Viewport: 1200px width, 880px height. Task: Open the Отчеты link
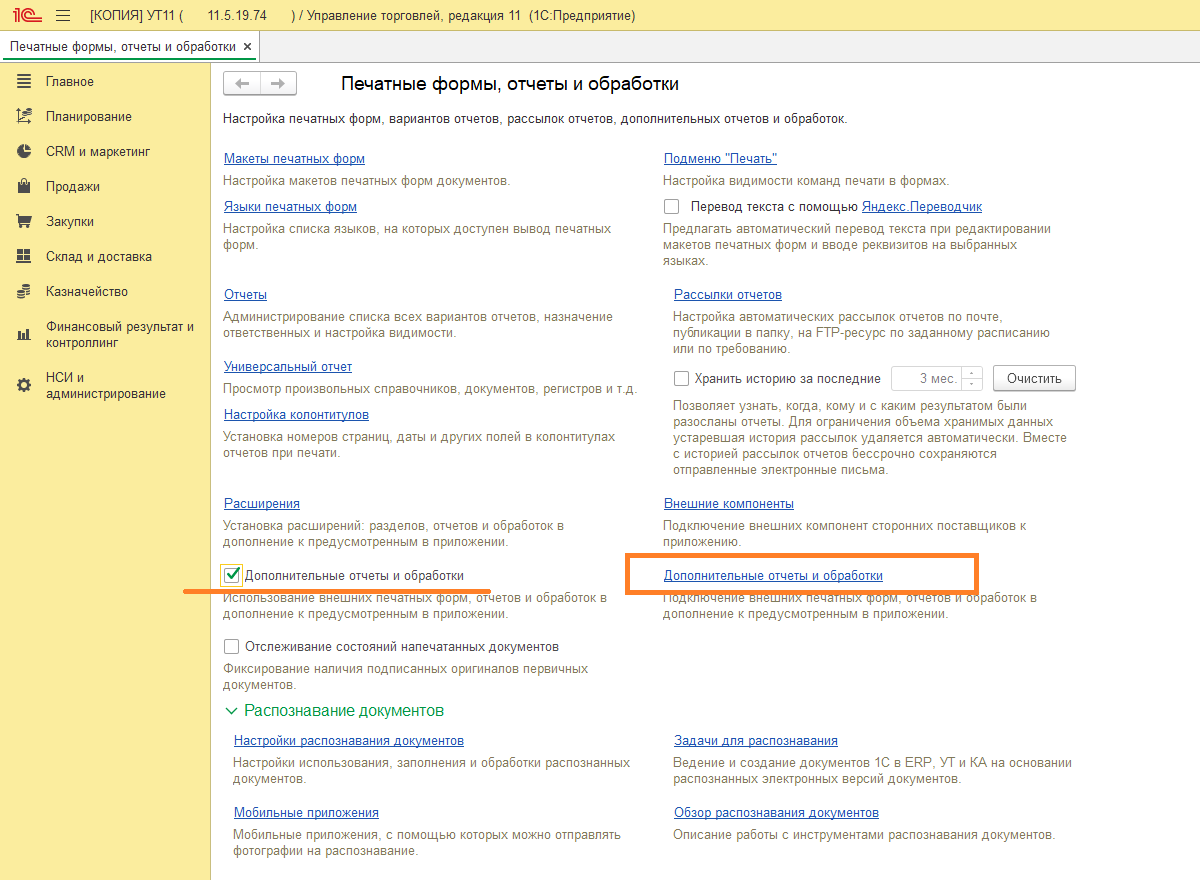[245, 295]
